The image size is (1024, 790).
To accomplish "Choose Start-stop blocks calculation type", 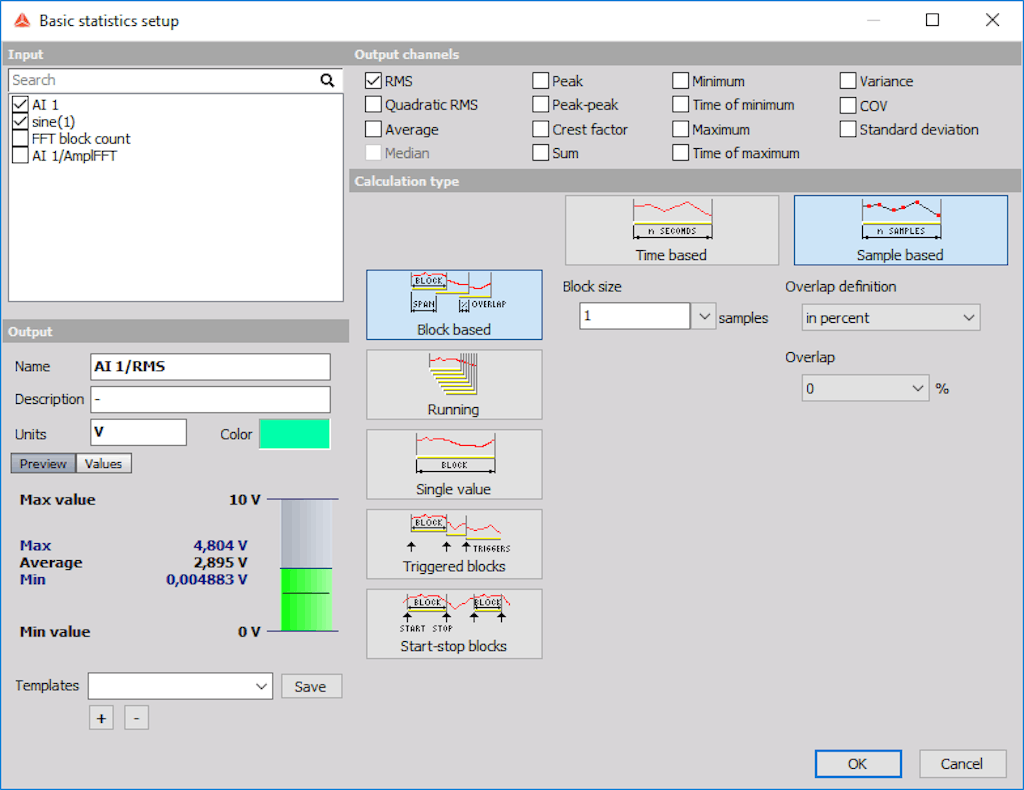I will 454,624.
